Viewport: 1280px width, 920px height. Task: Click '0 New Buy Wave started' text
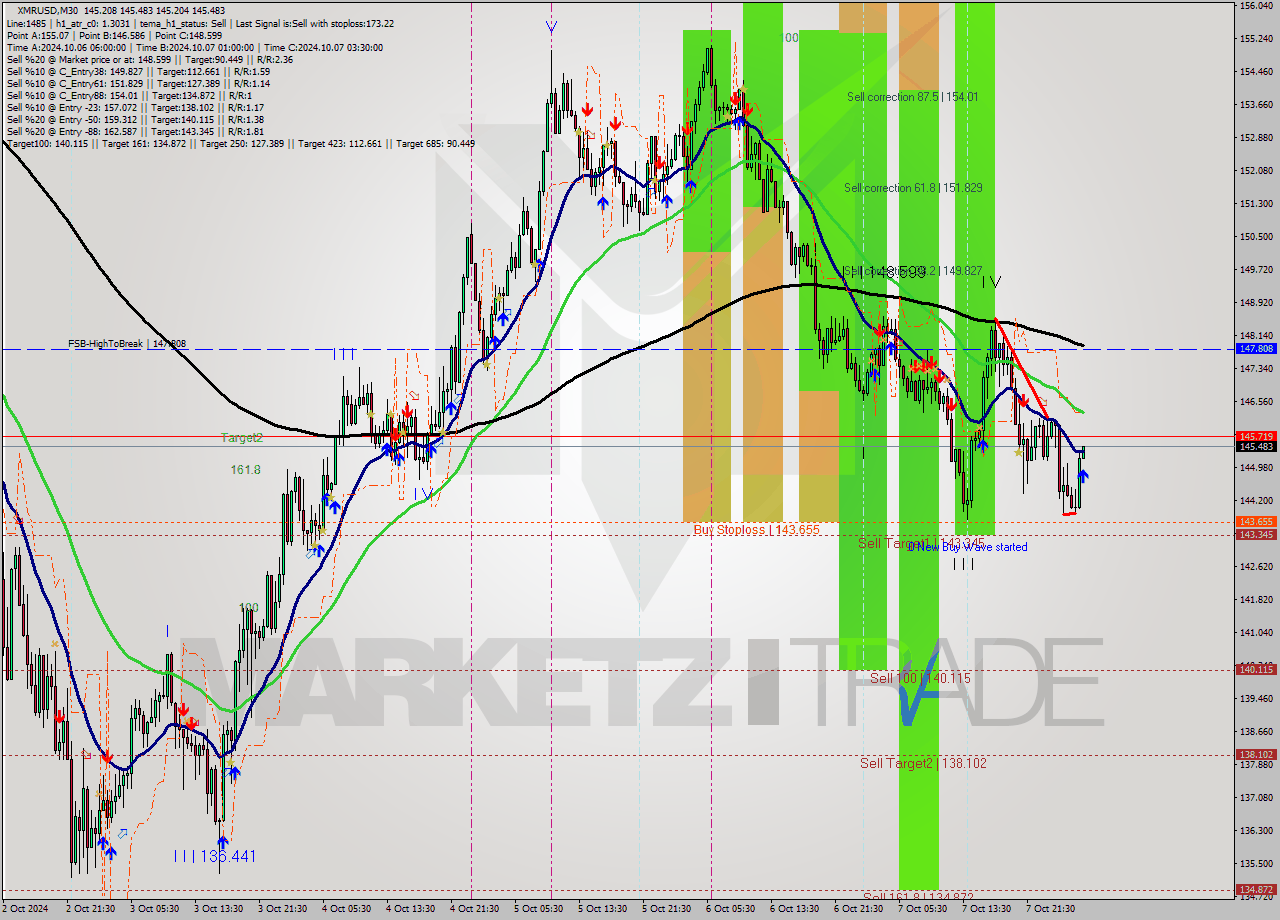coord(968,547)
